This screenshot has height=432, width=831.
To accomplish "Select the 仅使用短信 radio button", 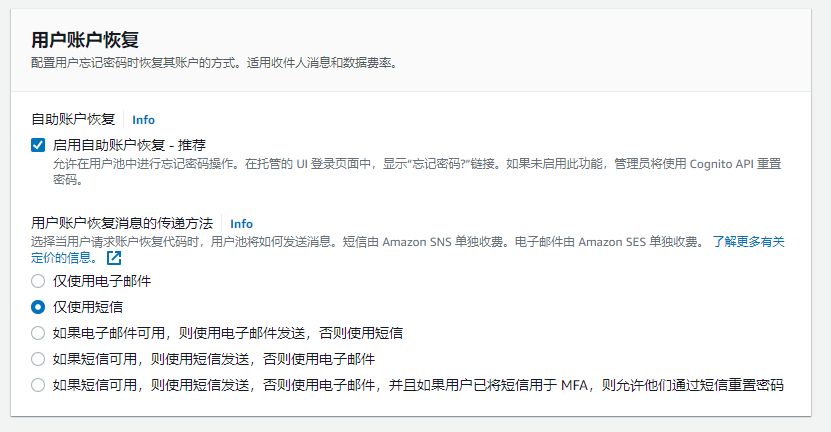I will coord(38,307).
